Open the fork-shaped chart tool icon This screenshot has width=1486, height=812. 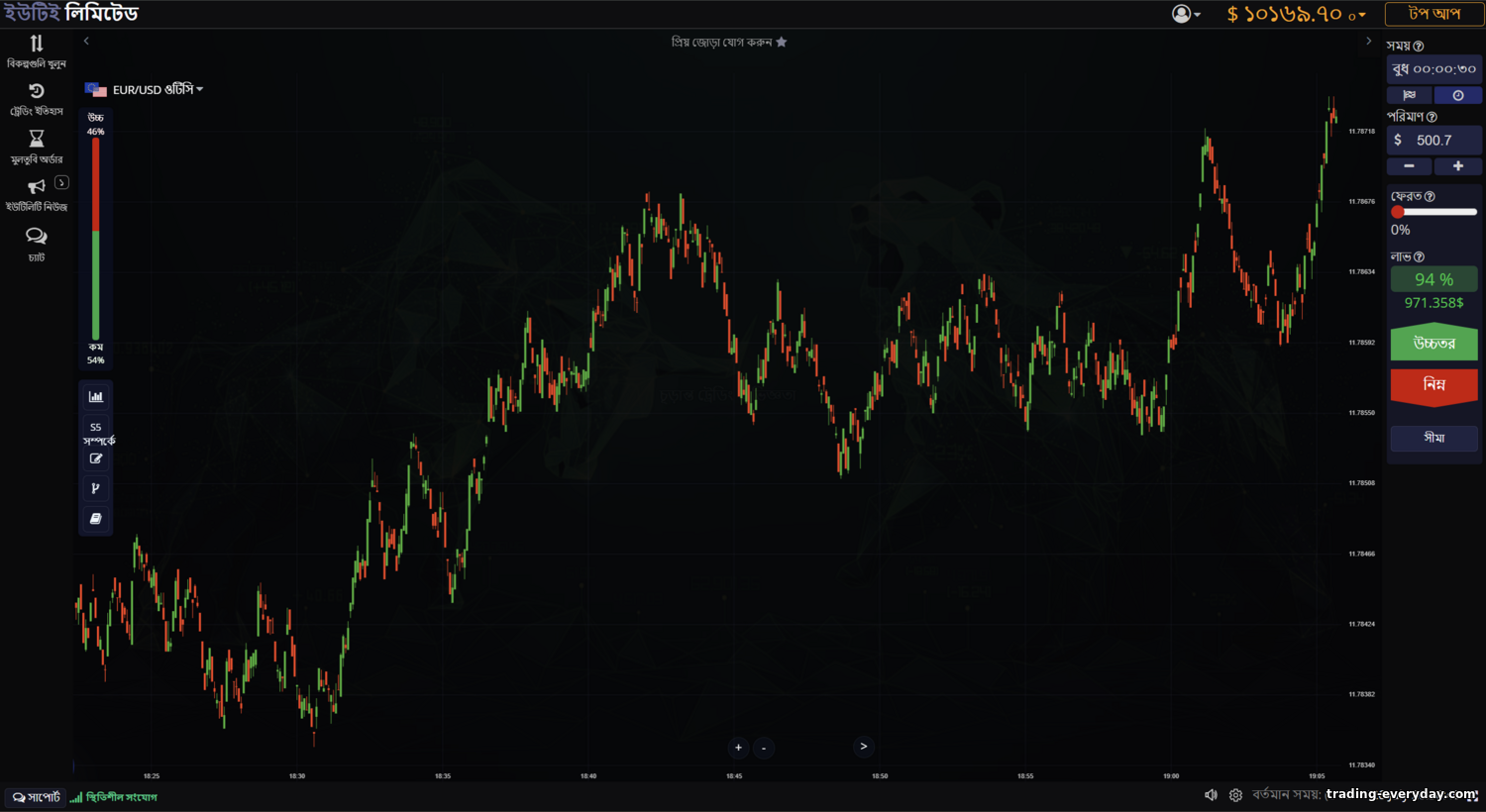click(x=96, y=488)
